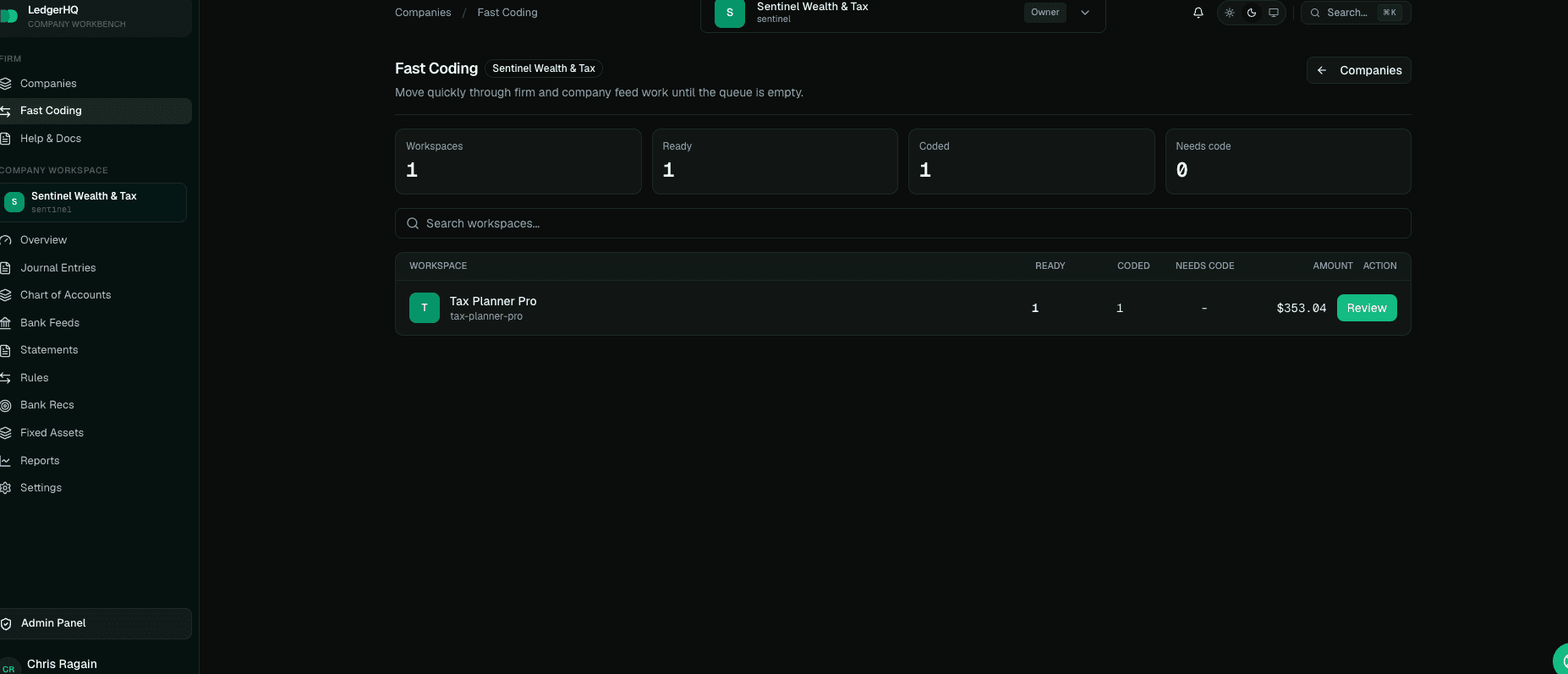This screenshot has height=674, width=1568.
Task: Open the global Search box
Action: click(1356, 13)
